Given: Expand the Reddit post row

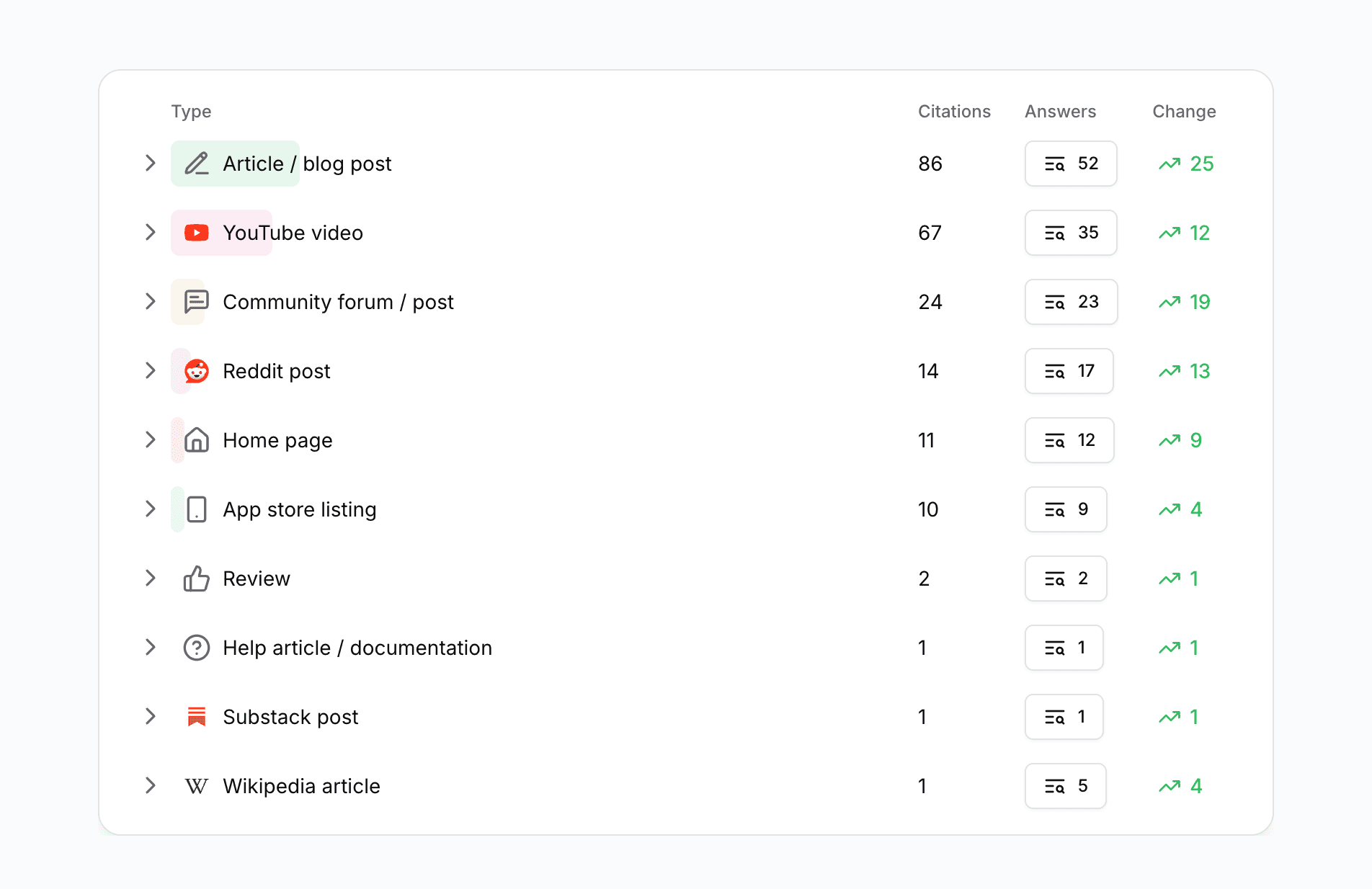Looking at the screenshot, I should tap(150, 371).
